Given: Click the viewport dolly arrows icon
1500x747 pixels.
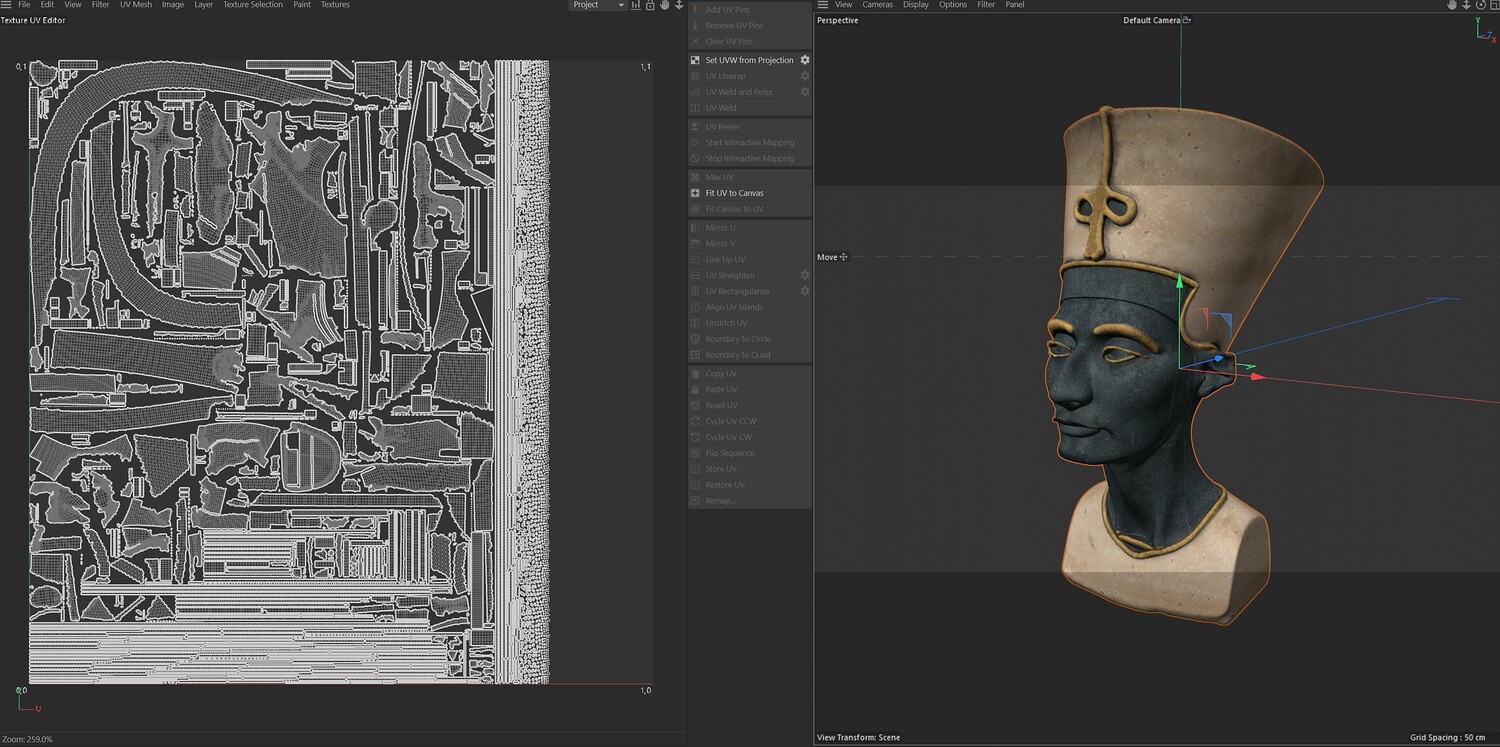Looking at the screenshot, I should click(1466, 5).
